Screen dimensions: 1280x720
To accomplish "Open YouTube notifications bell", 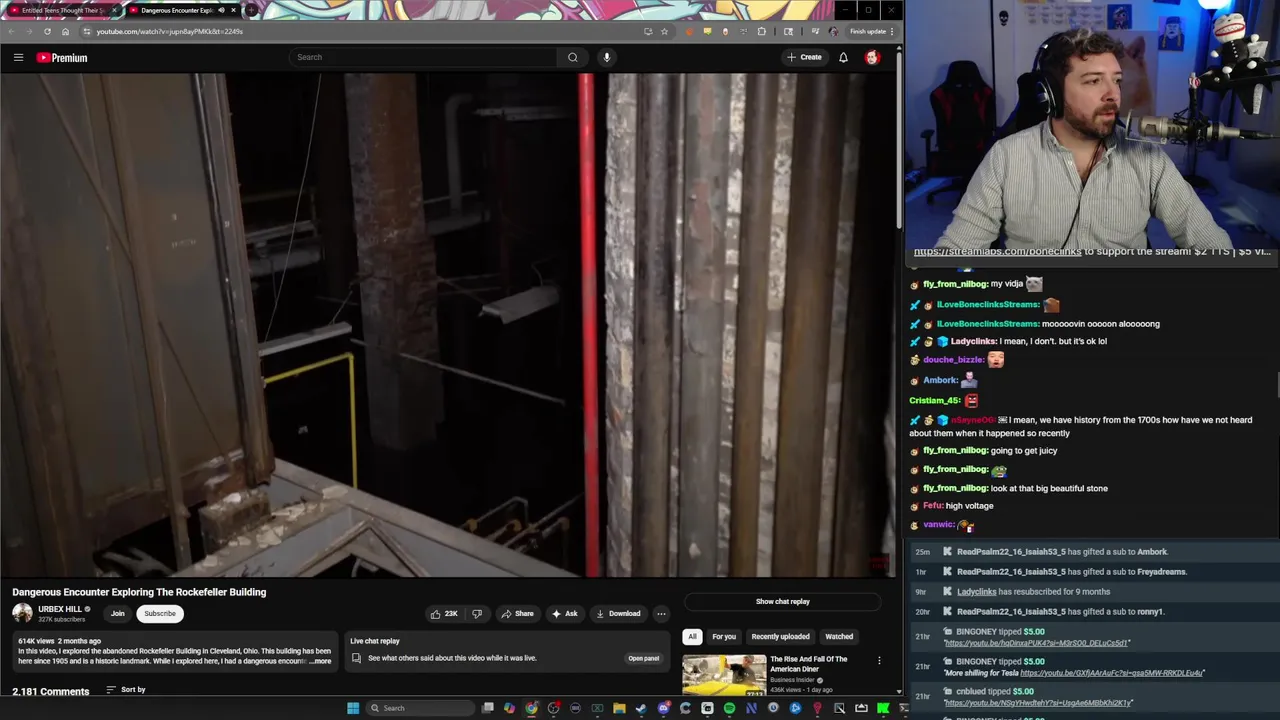I will coord(843,57).
